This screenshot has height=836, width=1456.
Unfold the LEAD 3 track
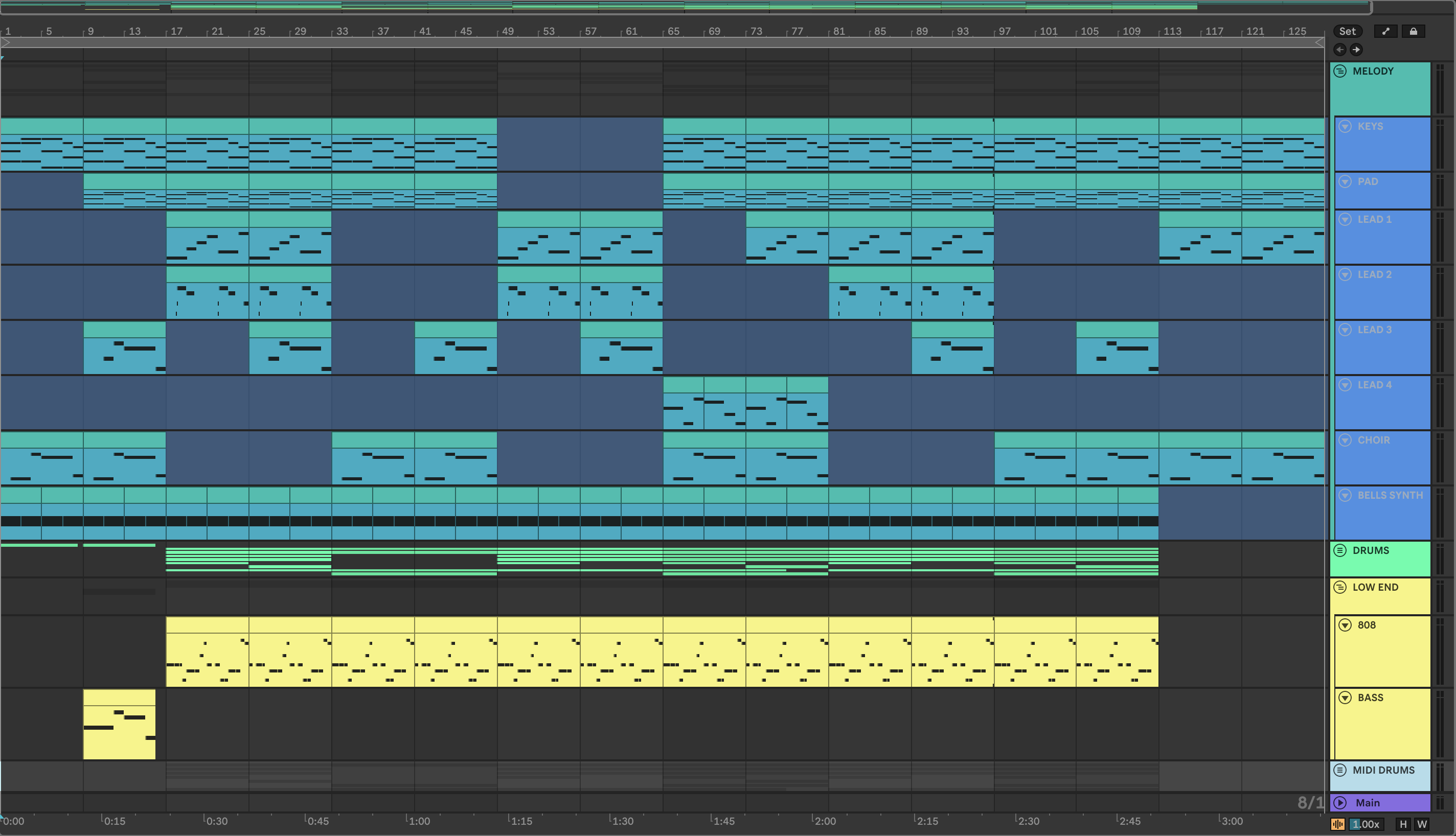(x=1345, y=330)
